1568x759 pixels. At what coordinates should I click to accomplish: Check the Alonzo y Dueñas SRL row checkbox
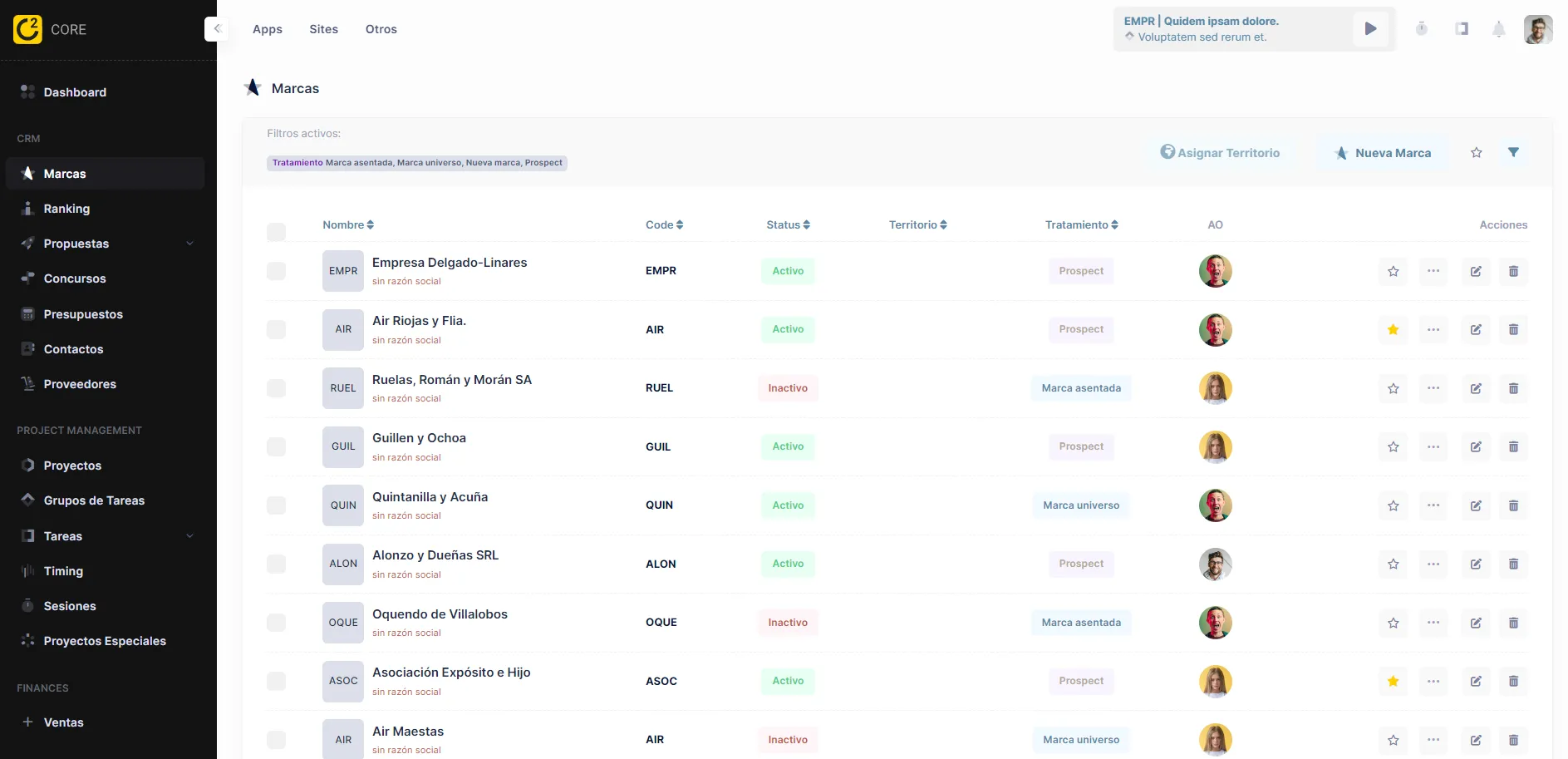pos(277,564)
